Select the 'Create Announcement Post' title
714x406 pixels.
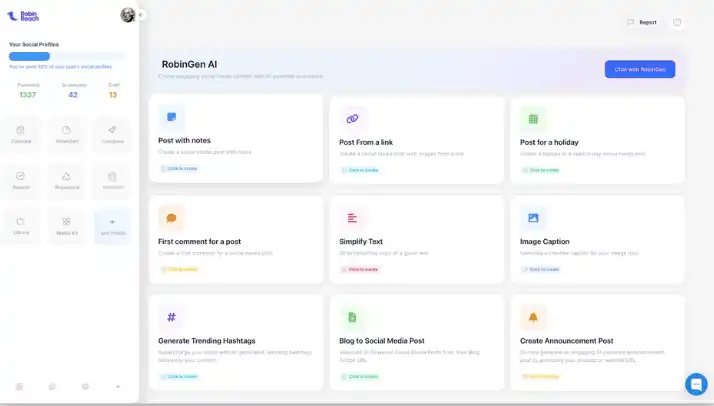[566, 341]
